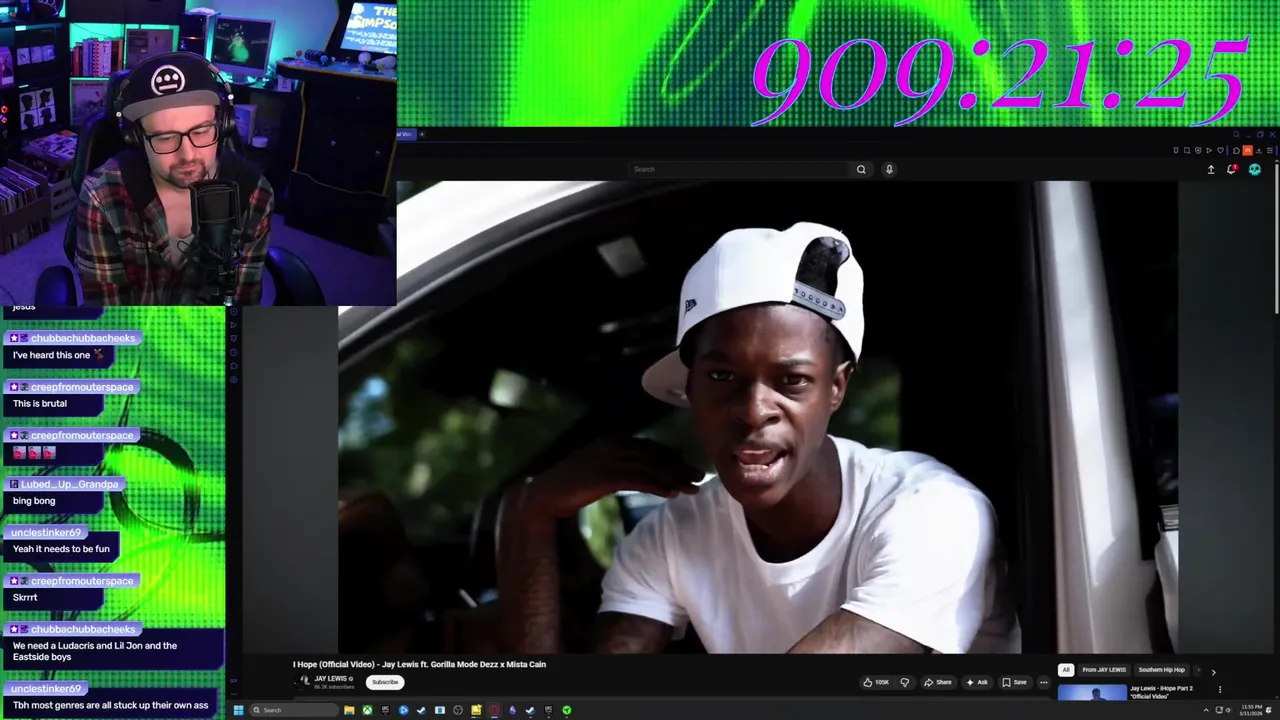
Task: Select the All filter chip
Action: coord(1066,670)
